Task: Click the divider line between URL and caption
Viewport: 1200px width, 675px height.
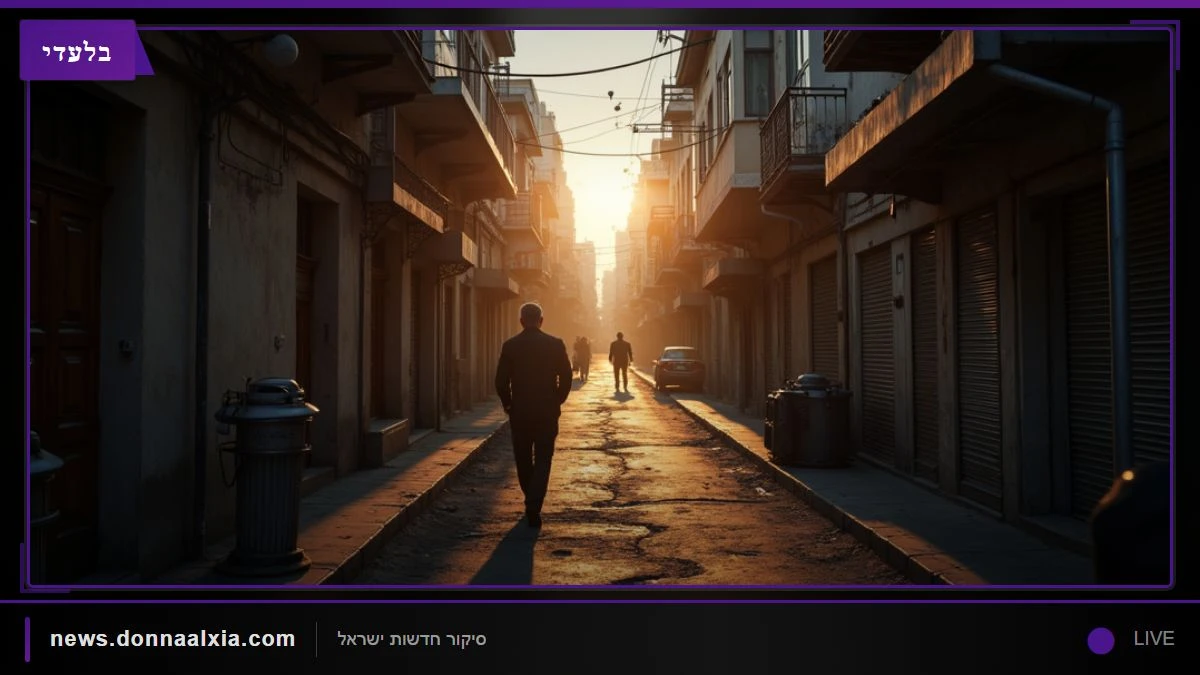Action: click(x=316, y=639)
